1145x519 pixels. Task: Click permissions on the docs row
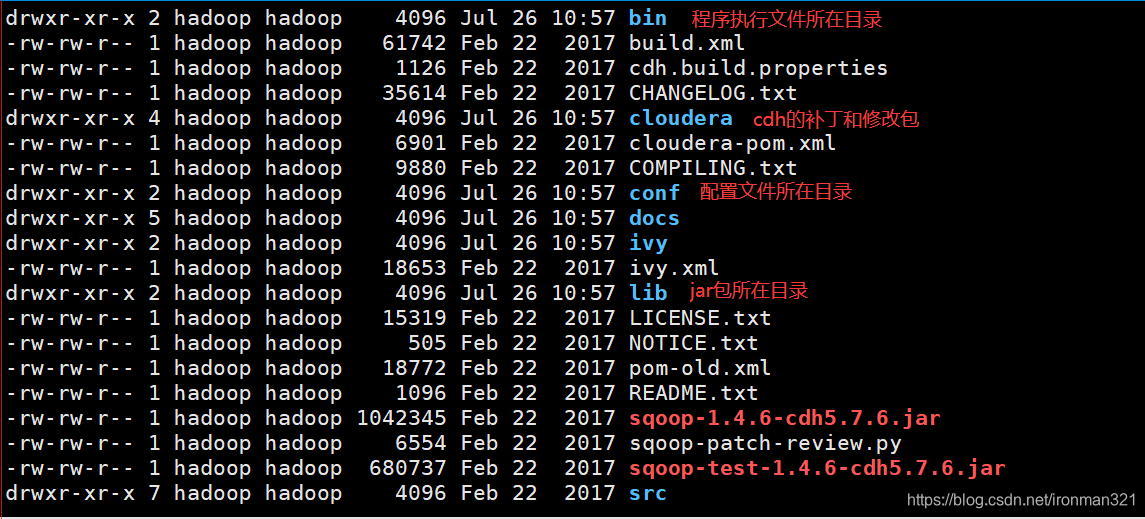click(x=70, y=218)
